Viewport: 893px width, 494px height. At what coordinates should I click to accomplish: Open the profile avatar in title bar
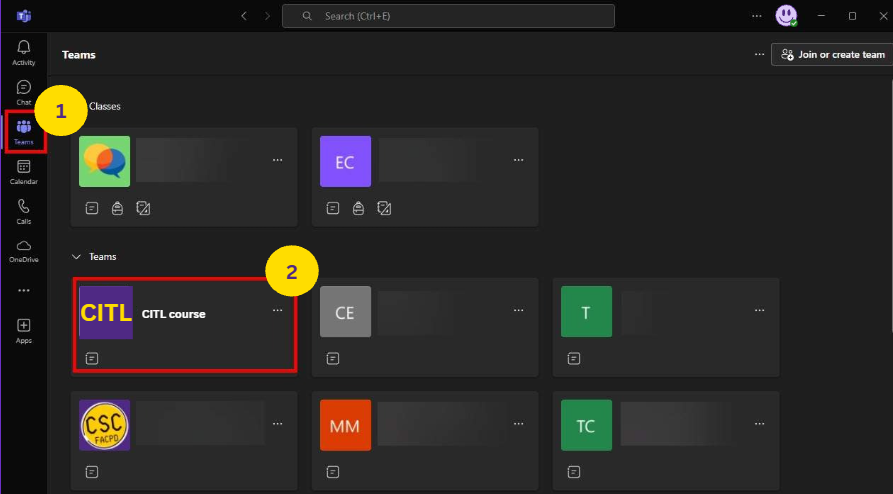click(x=785, y=16)
